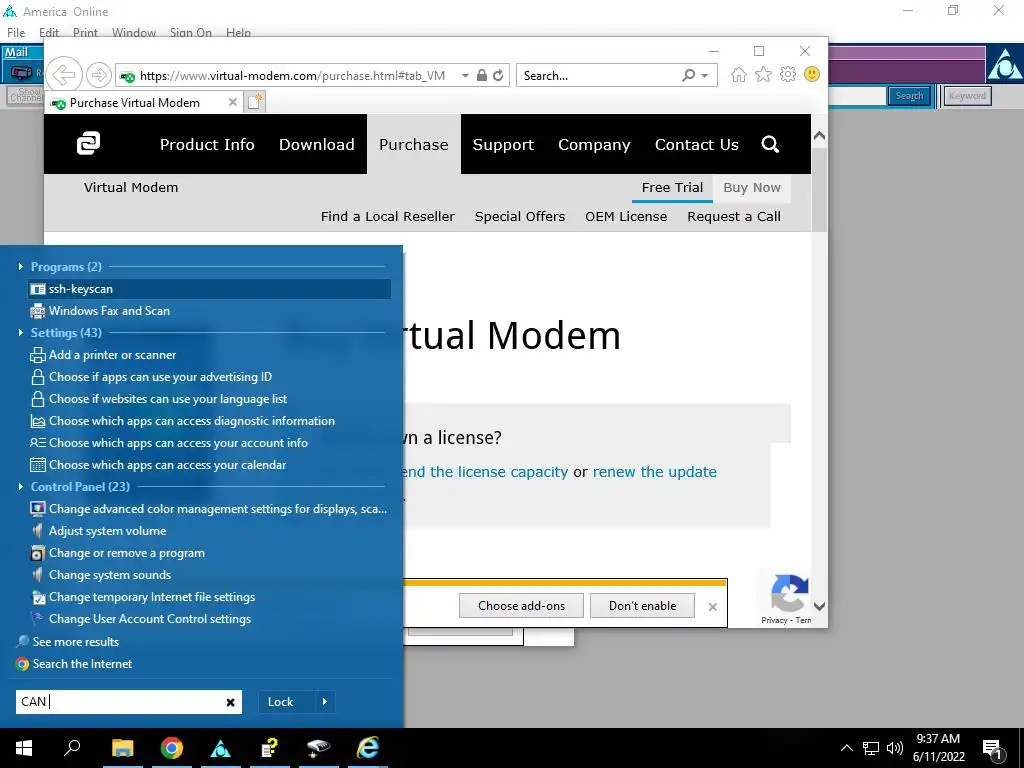
Task: Open taskbar Search magnifier
Action: (72, 748)
